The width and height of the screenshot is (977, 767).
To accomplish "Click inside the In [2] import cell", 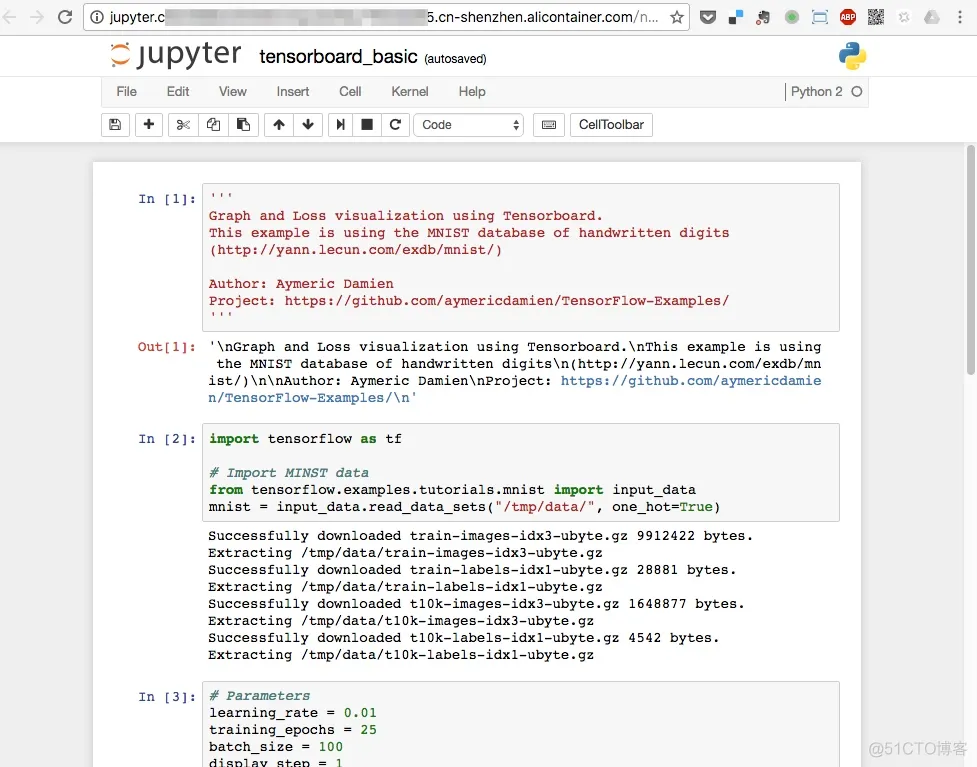I will coord(520,472).
